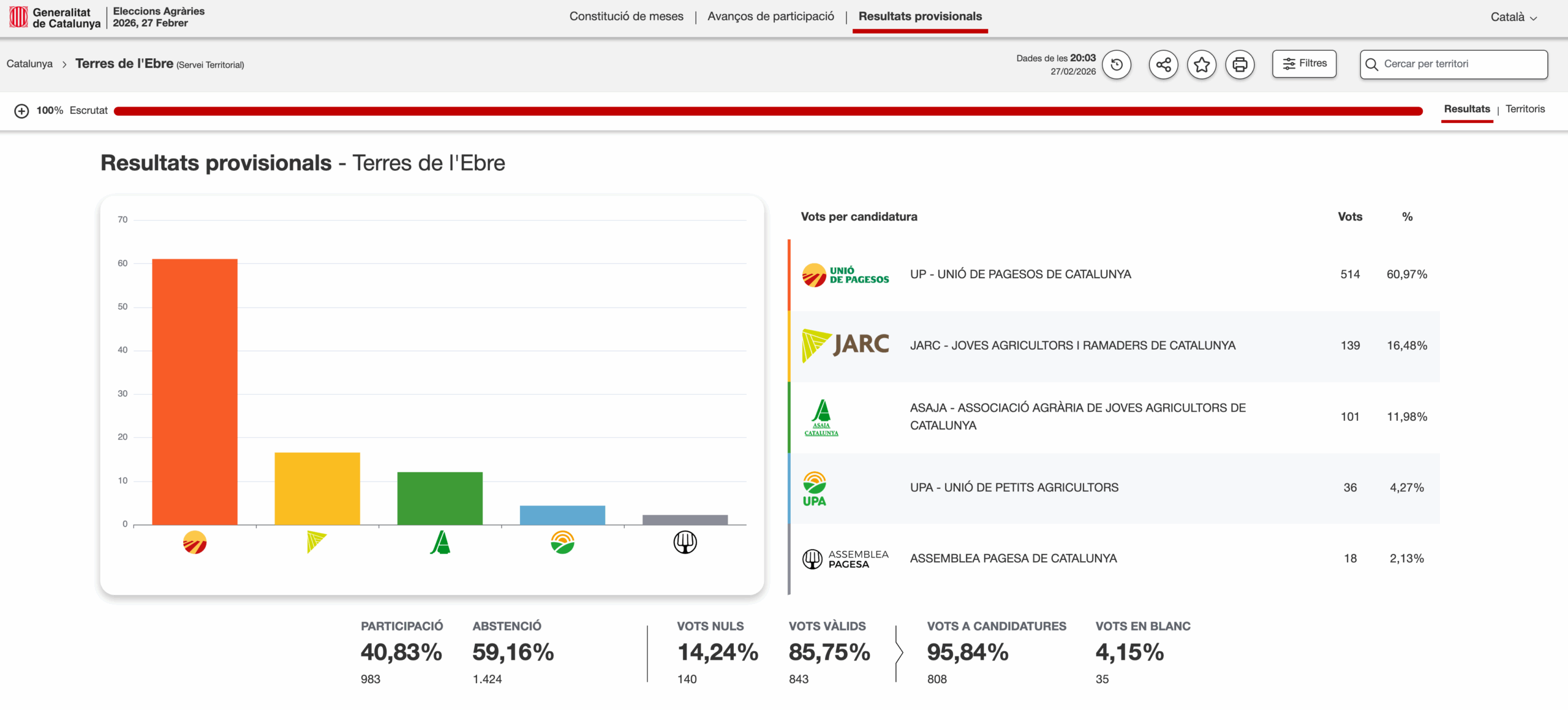The height and width of the screenshot is (710, 1568).
Task: Switch to the Territoris view
Action: pos(1525,109)
